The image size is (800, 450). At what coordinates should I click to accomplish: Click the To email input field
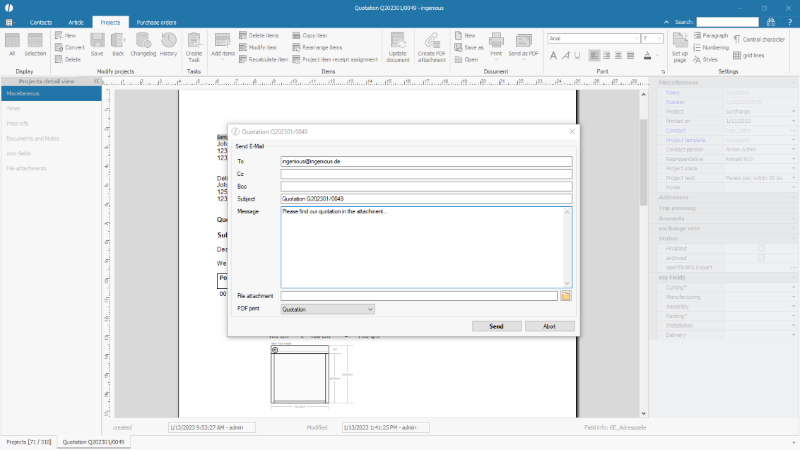pos(426,161)
